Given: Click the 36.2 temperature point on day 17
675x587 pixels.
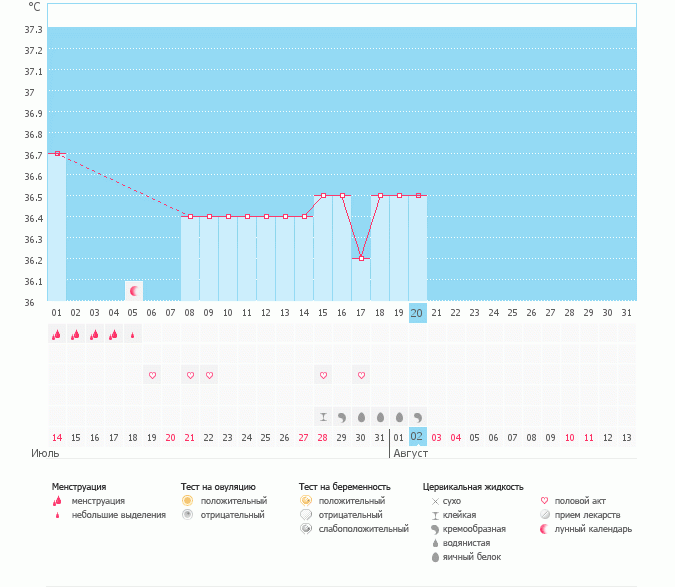Looking at the screenshot, I should coord(361,258).
